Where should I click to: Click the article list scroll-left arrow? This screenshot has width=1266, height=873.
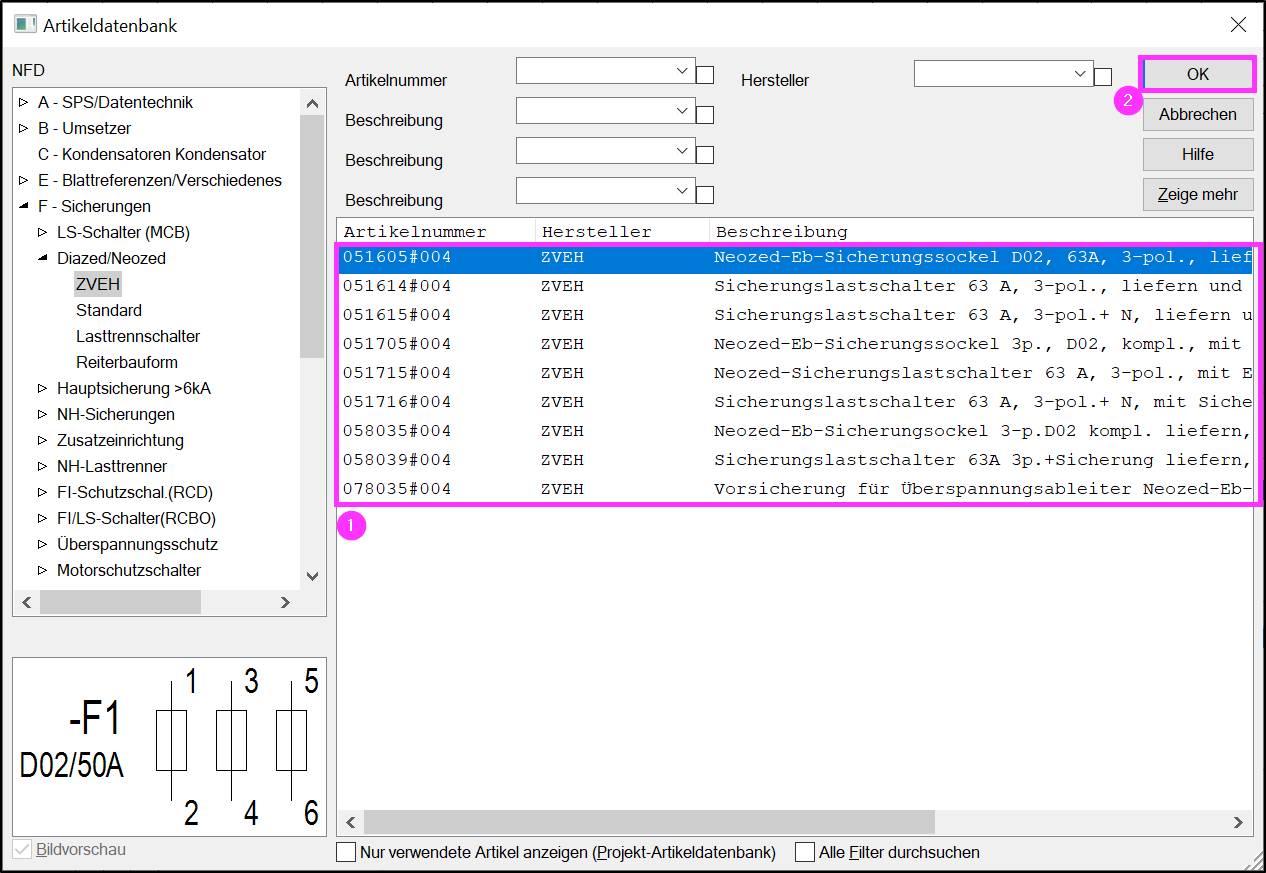(351, 822)
